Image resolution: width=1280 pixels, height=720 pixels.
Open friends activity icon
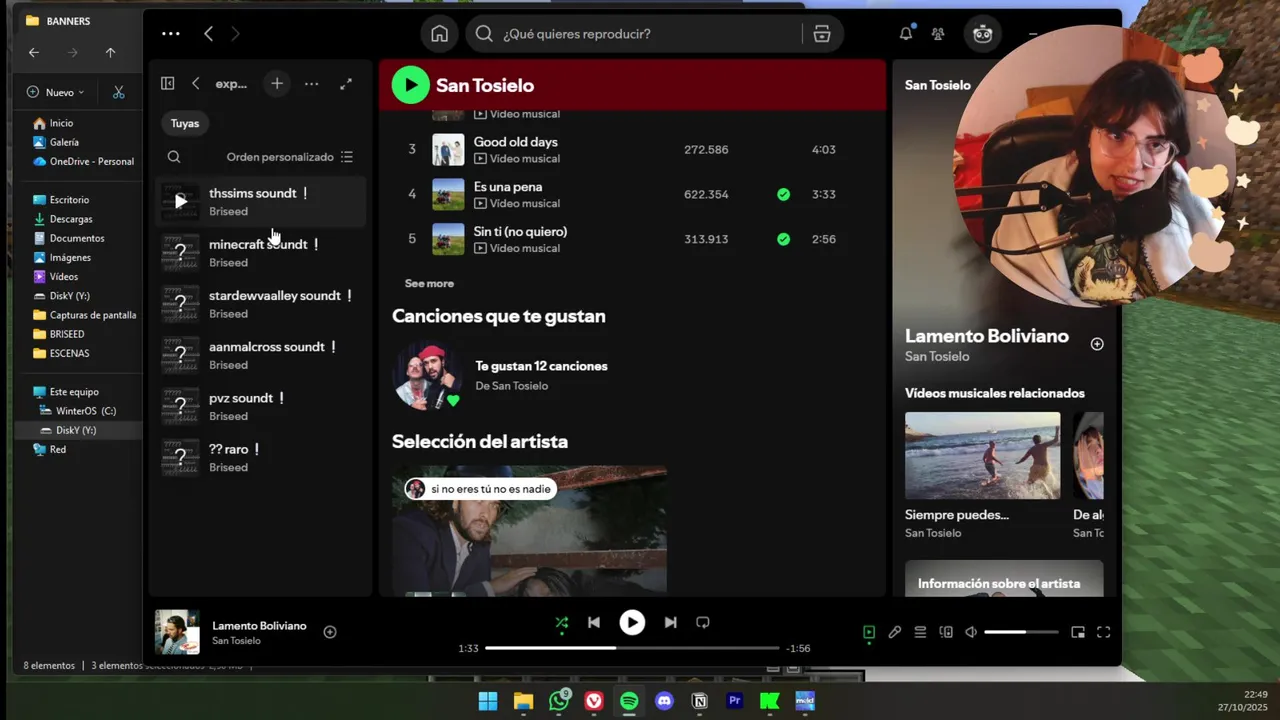(x=938, y=34)
